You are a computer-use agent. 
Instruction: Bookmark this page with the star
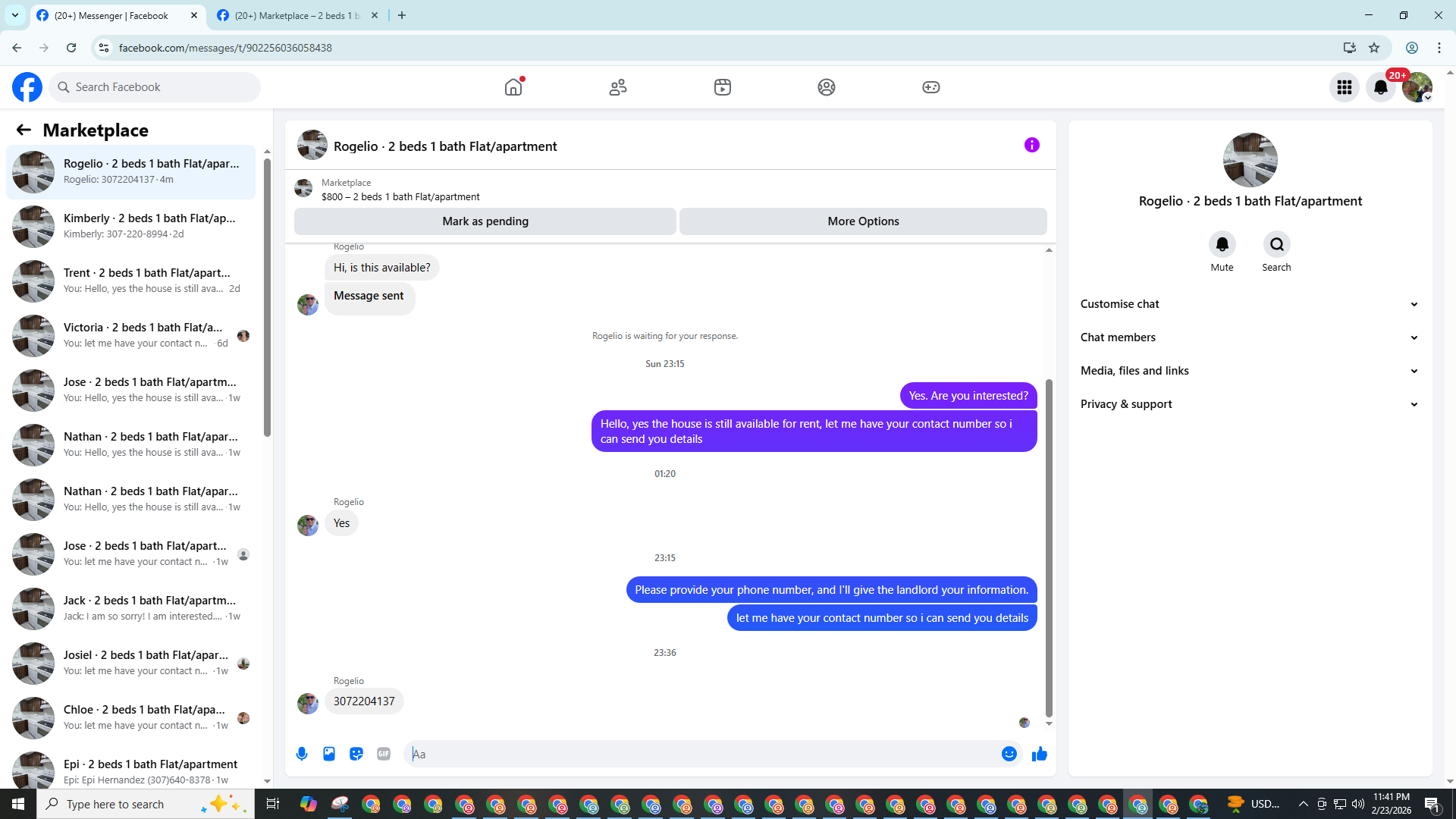click(1374, 48)
